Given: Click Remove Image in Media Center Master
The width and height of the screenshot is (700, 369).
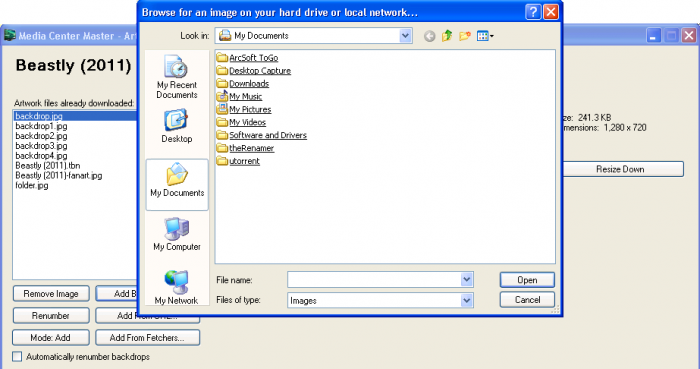Looking at the screenshot, I should coord(51,294).
